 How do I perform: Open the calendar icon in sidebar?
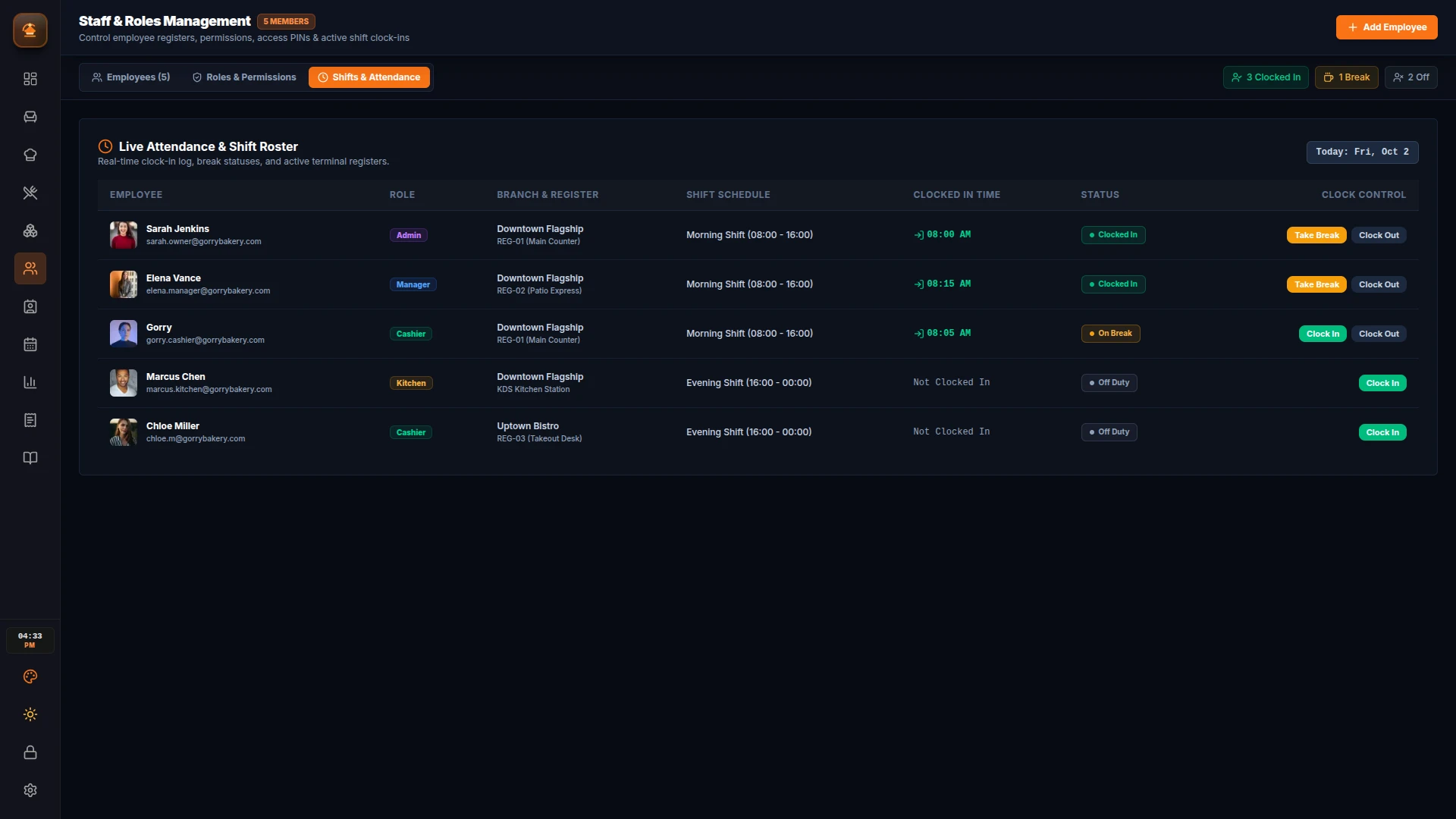pos(30,344)
